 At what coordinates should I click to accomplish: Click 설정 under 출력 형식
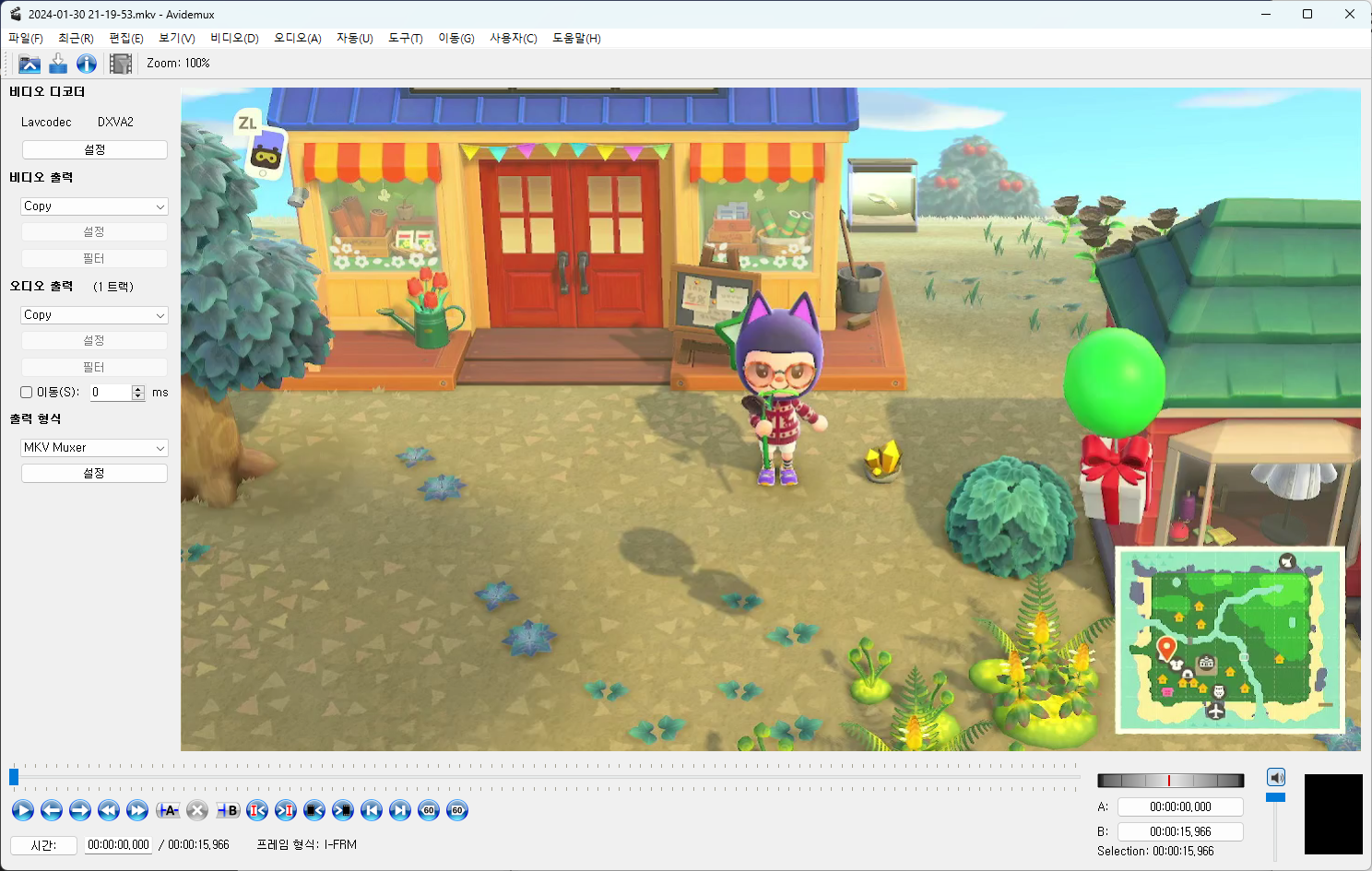94,474
